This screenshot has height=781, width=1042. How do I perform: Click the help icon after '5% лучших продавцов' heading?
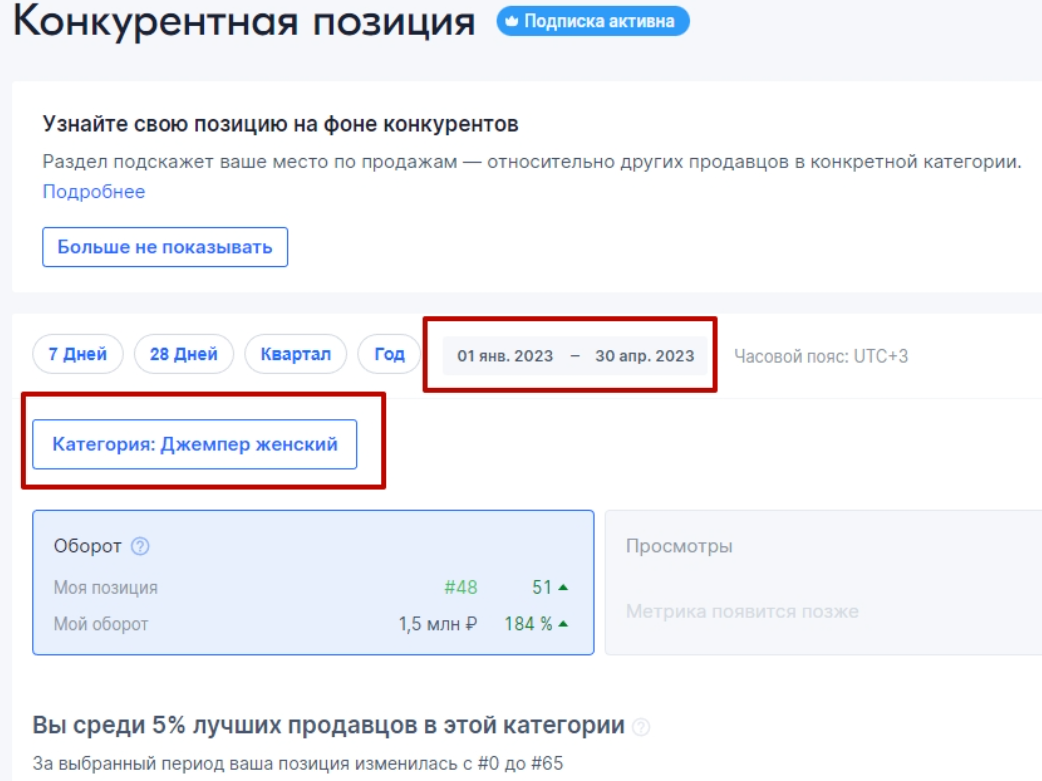[641, 727]
